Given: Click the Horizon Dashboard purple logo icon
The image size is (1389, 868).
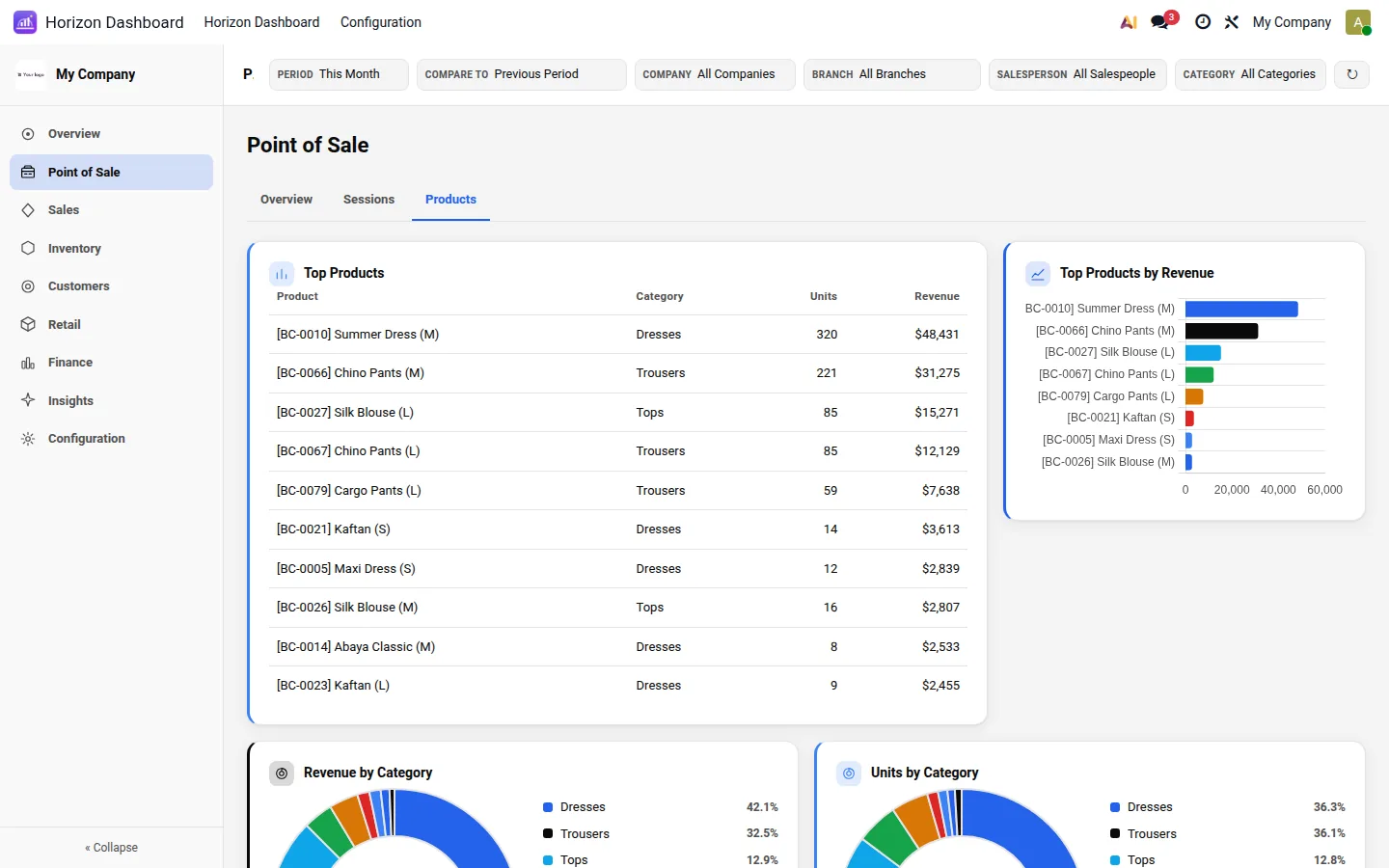Looking at the screenshot, I should (x=25, y=22).
